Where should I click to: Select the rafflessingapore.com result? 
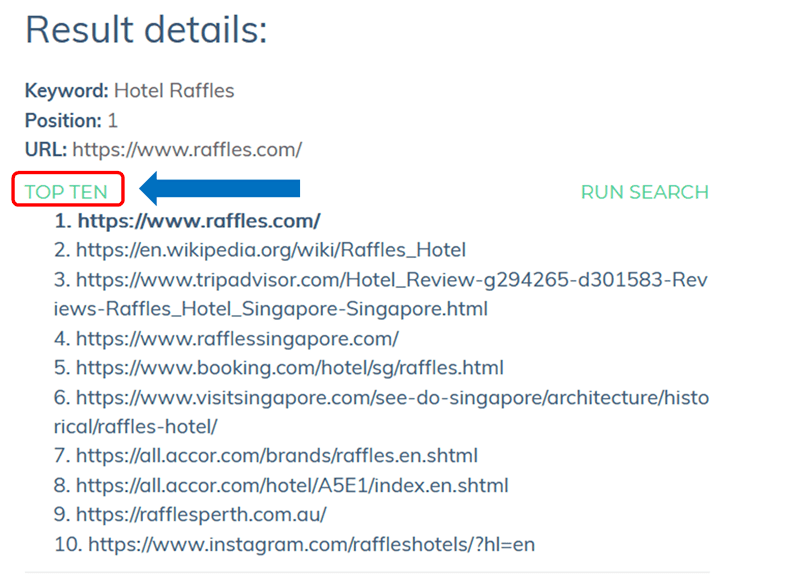point(237,338)
